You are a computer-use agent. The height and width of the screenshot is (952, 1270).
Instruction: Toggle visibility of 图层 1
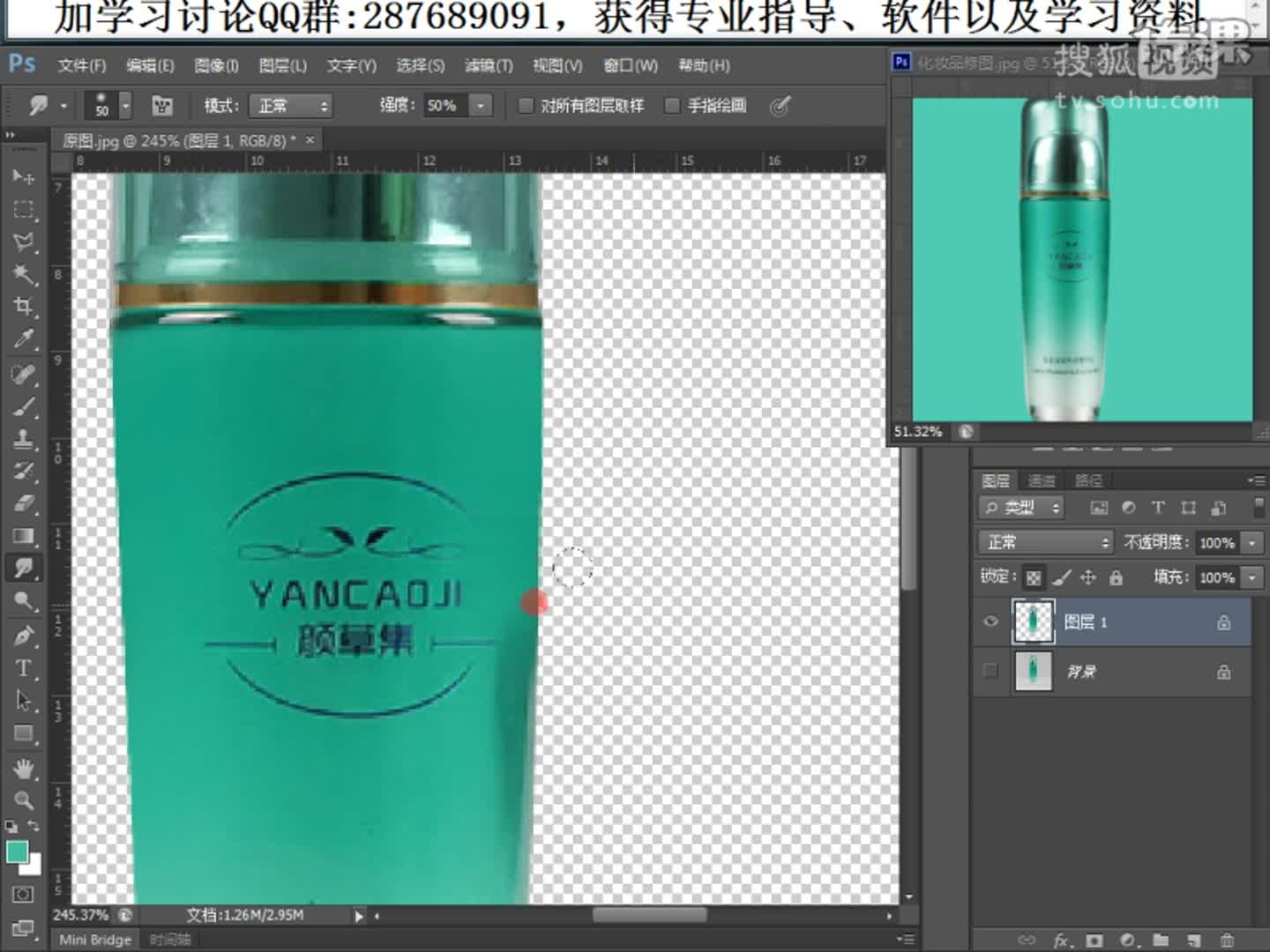coord(990,621)
